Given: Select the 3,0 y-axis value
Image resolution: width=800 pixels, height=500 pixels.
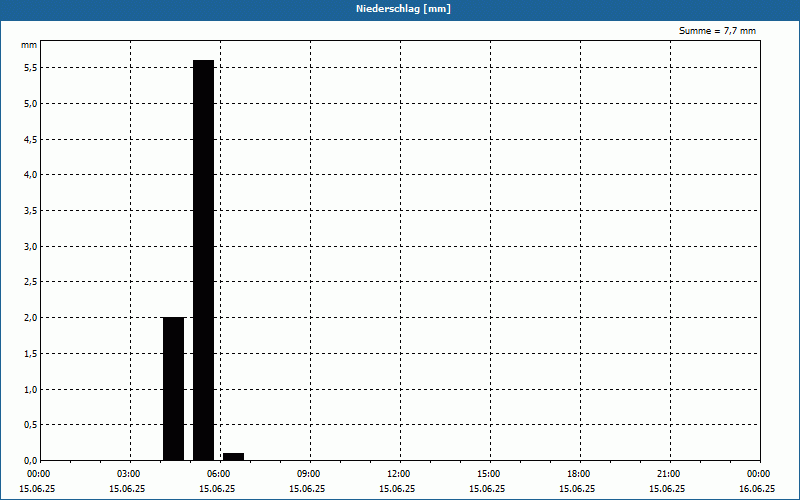Looking at the screenshot, I should [x=31, y=246].
